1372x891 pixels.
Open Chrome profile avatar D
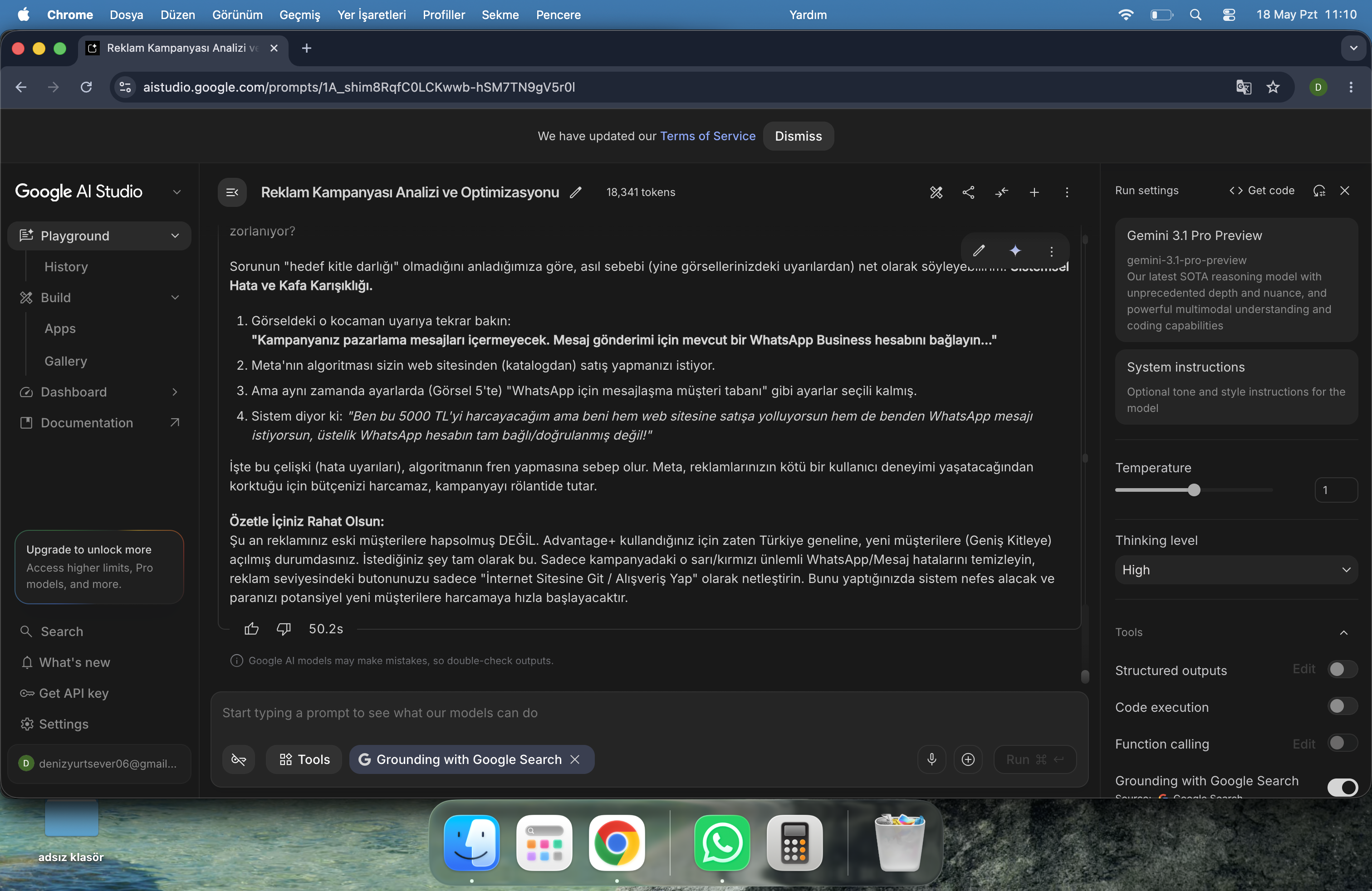[1318, 87]
